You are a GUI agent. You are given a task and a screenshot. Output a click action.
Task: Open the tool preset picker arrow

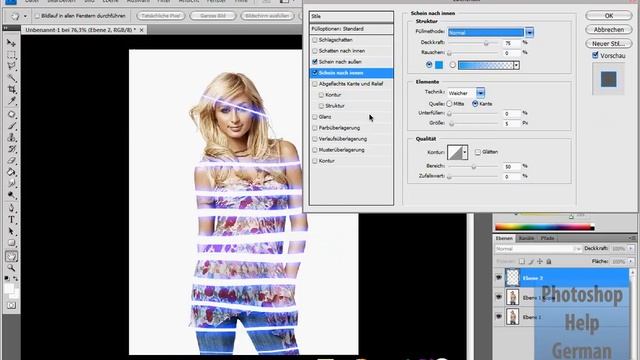25,16
